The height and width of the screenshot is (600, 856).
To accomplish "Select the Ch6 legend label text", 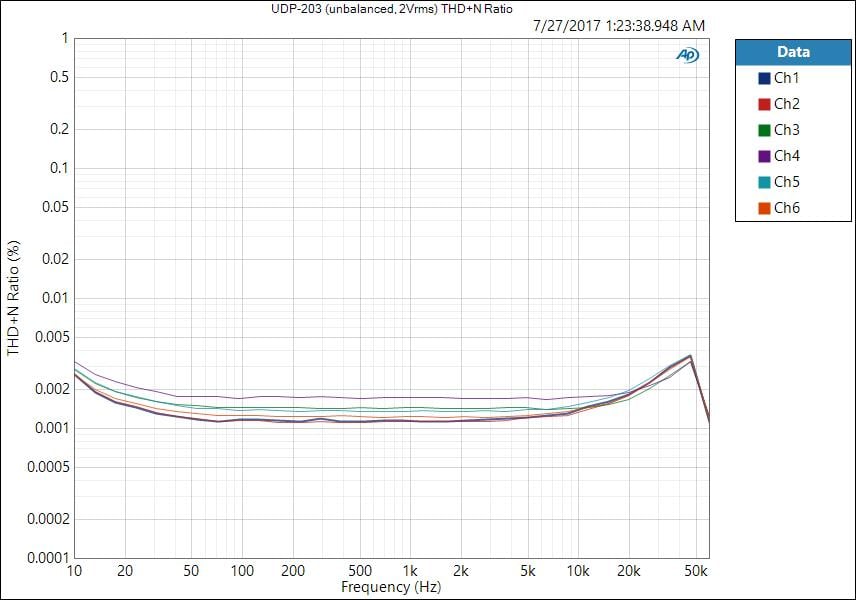I will coord(787,208).
